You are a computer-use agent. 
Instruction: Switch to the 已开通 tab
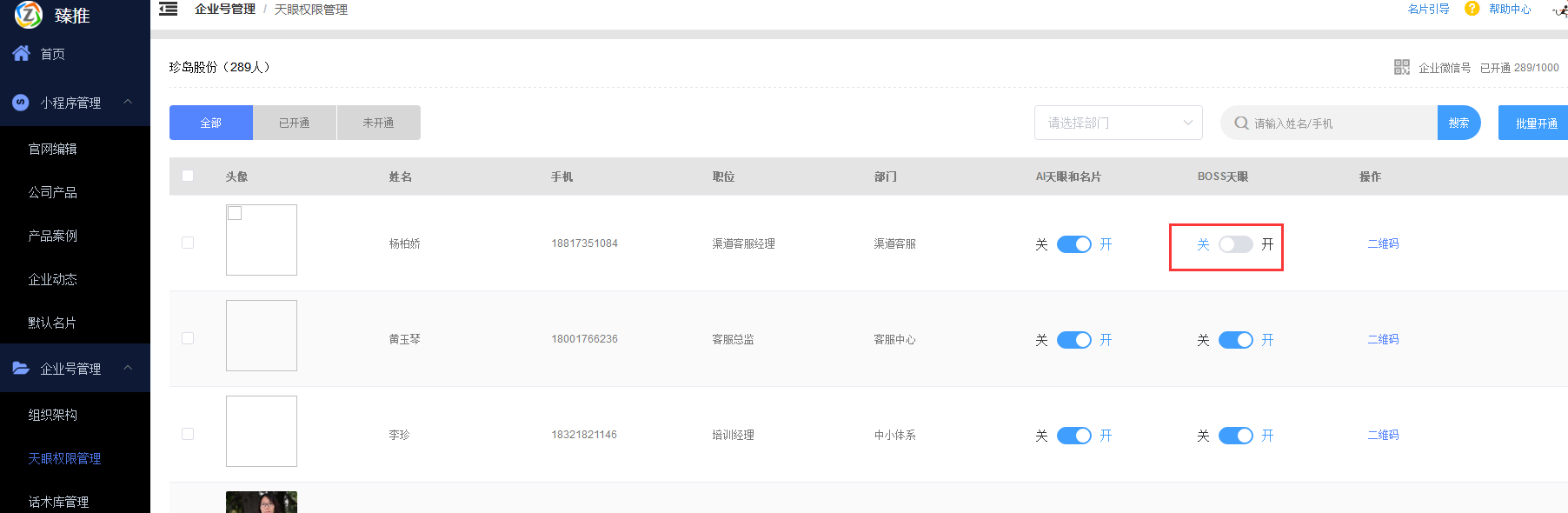coord(294,123)
